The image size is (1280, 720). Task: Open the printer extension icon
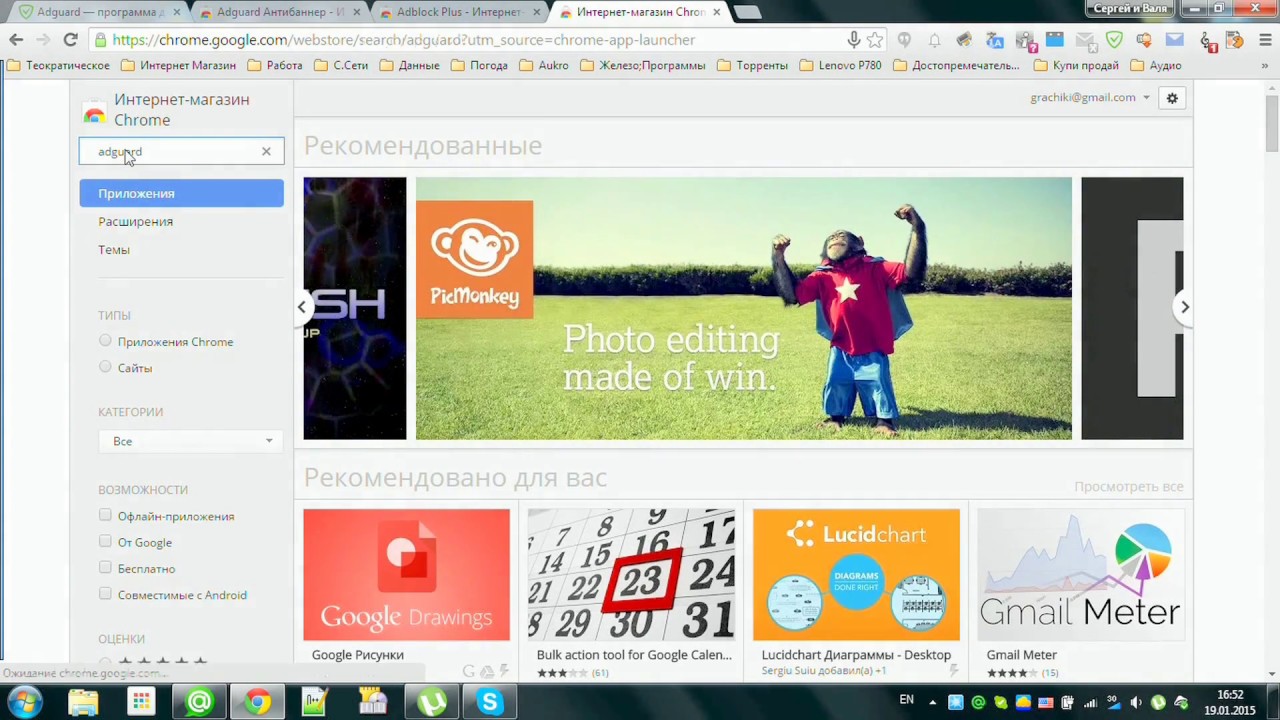click(964, 40)
